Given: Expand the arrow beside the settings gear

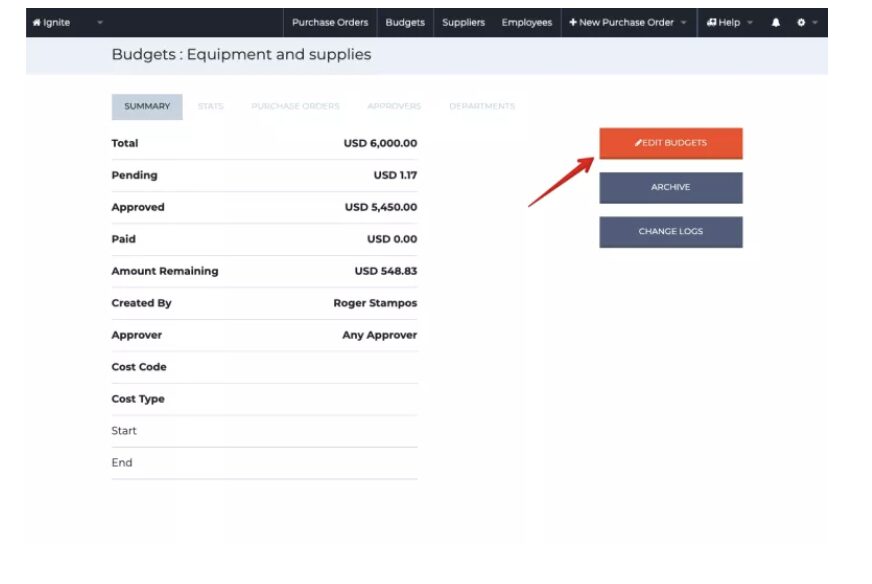Looking at the screenshot, I should 815,22.
